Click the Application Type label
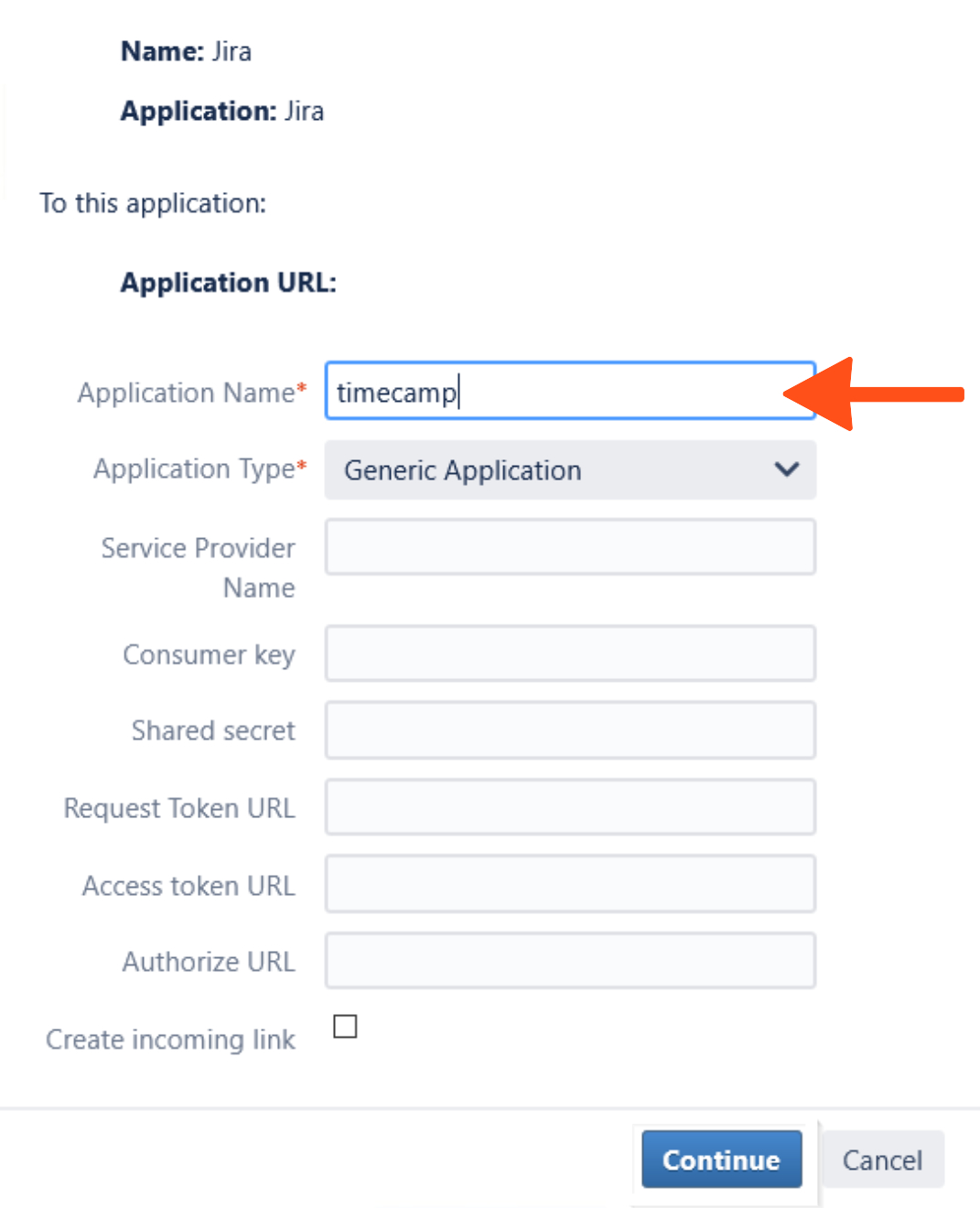The image size is (980, 1208). 194,469
